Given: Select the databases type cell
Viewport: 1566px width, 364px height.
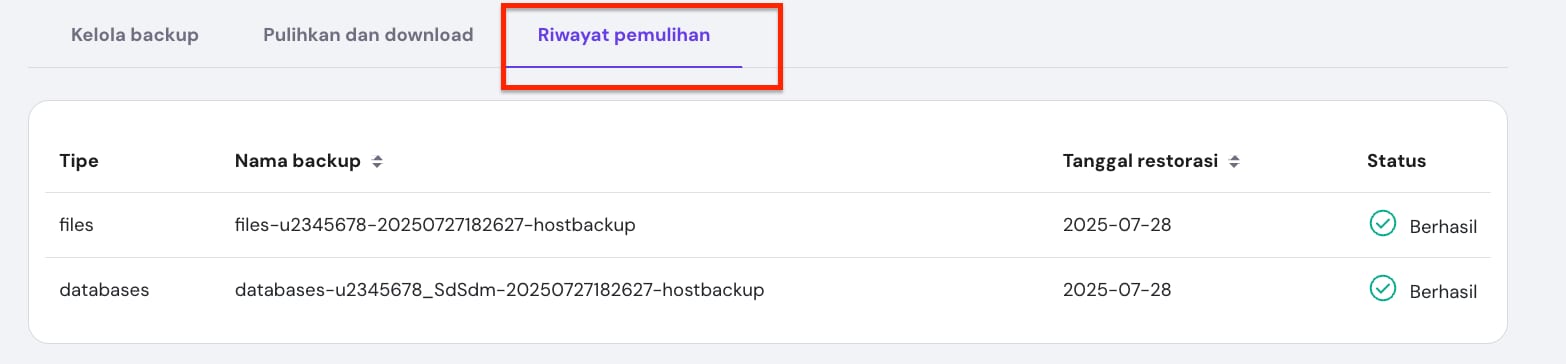Looking at the screenshot, I should coord(104,290).
